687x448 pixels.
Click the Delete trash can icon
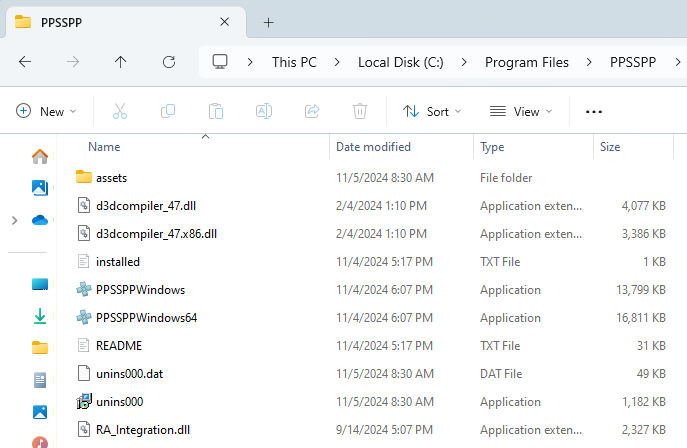coord(360,111)
